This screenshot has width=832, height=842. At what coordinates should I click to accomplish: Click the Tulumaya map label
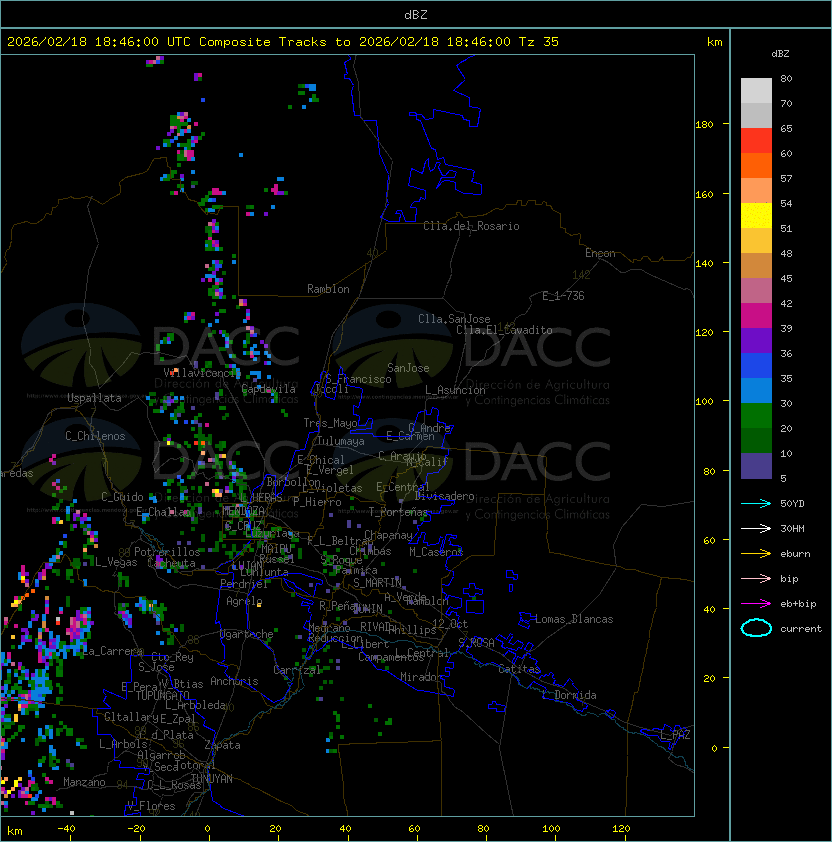341,441
